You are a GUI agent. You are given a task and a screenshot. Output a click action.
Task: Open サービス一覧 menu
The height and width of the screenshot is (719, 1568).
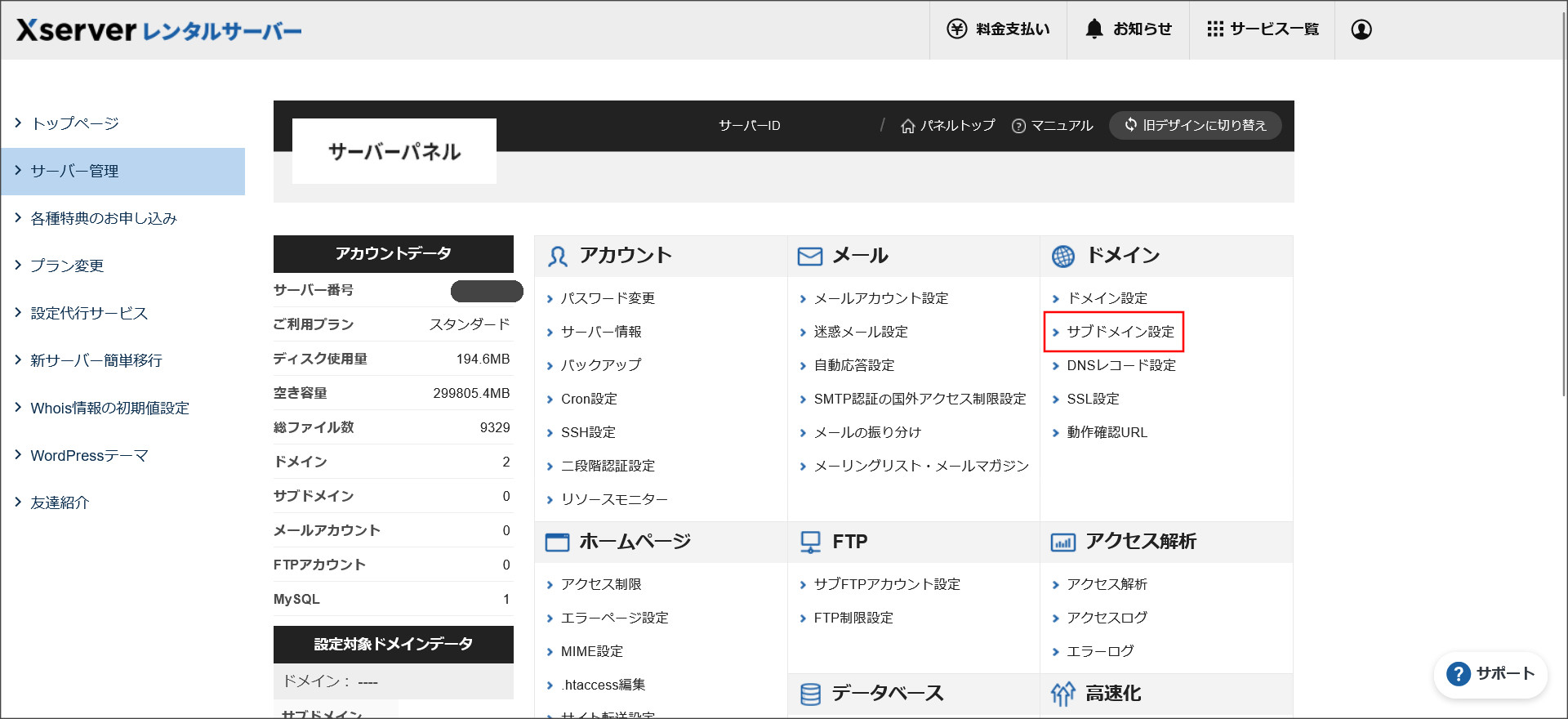click(x=1262, y=29)
